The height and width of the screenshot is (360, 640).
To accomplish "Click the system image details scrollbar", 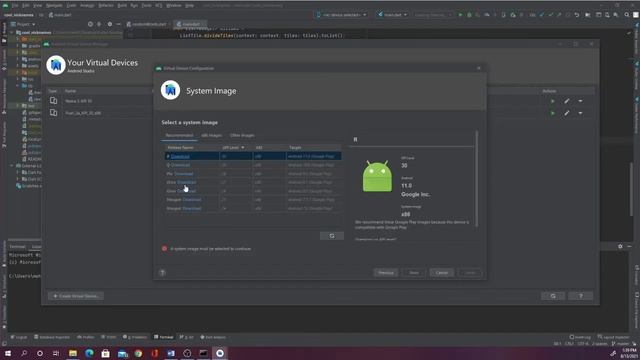I will coord(476,179).
